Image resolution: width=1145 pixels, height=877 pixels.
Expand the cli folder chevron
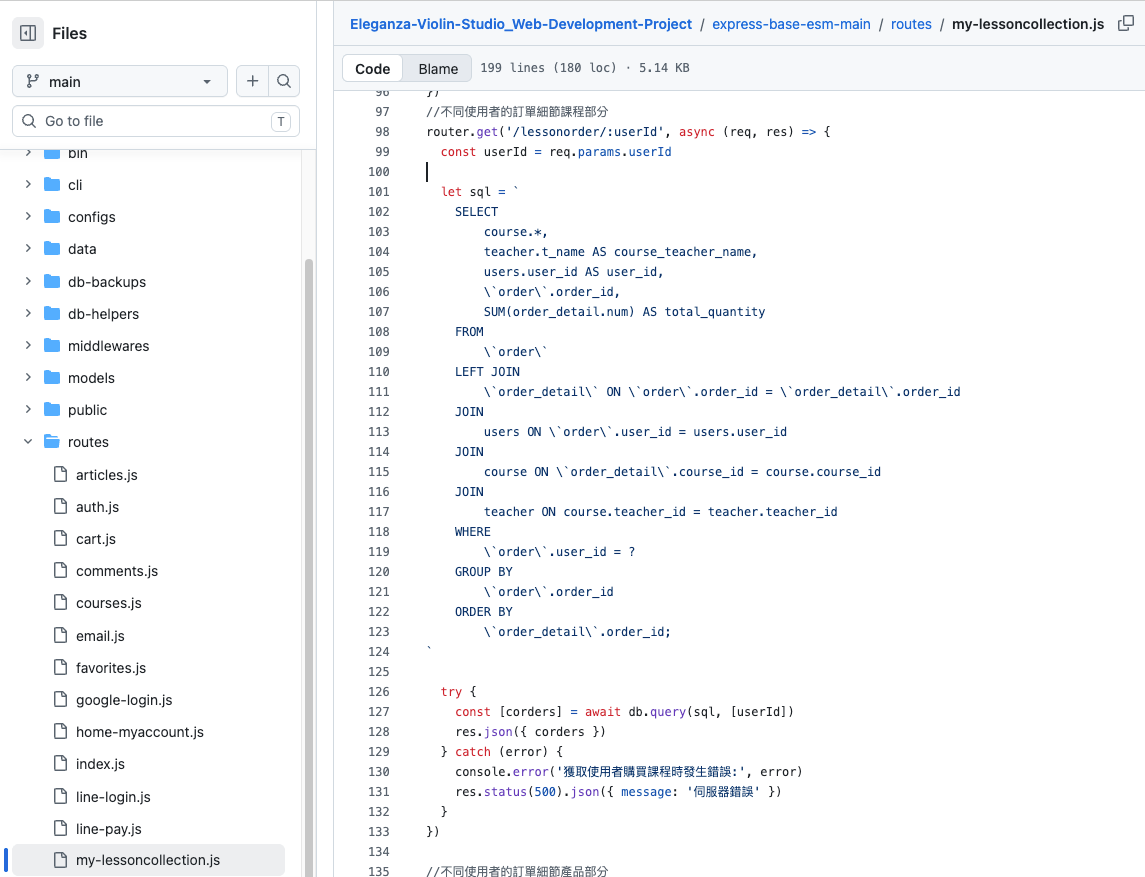(x=28, y=185)
